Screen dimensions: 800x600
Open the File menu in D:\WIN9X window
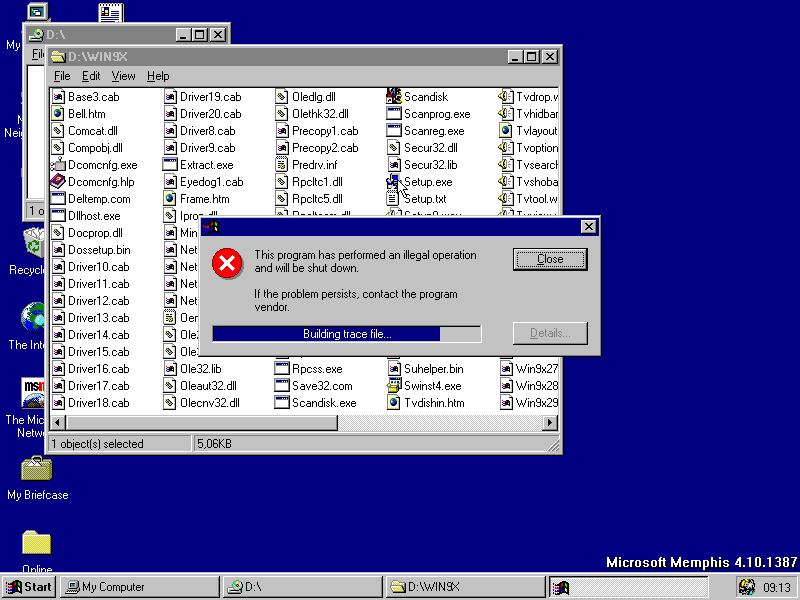click(62, 76)
